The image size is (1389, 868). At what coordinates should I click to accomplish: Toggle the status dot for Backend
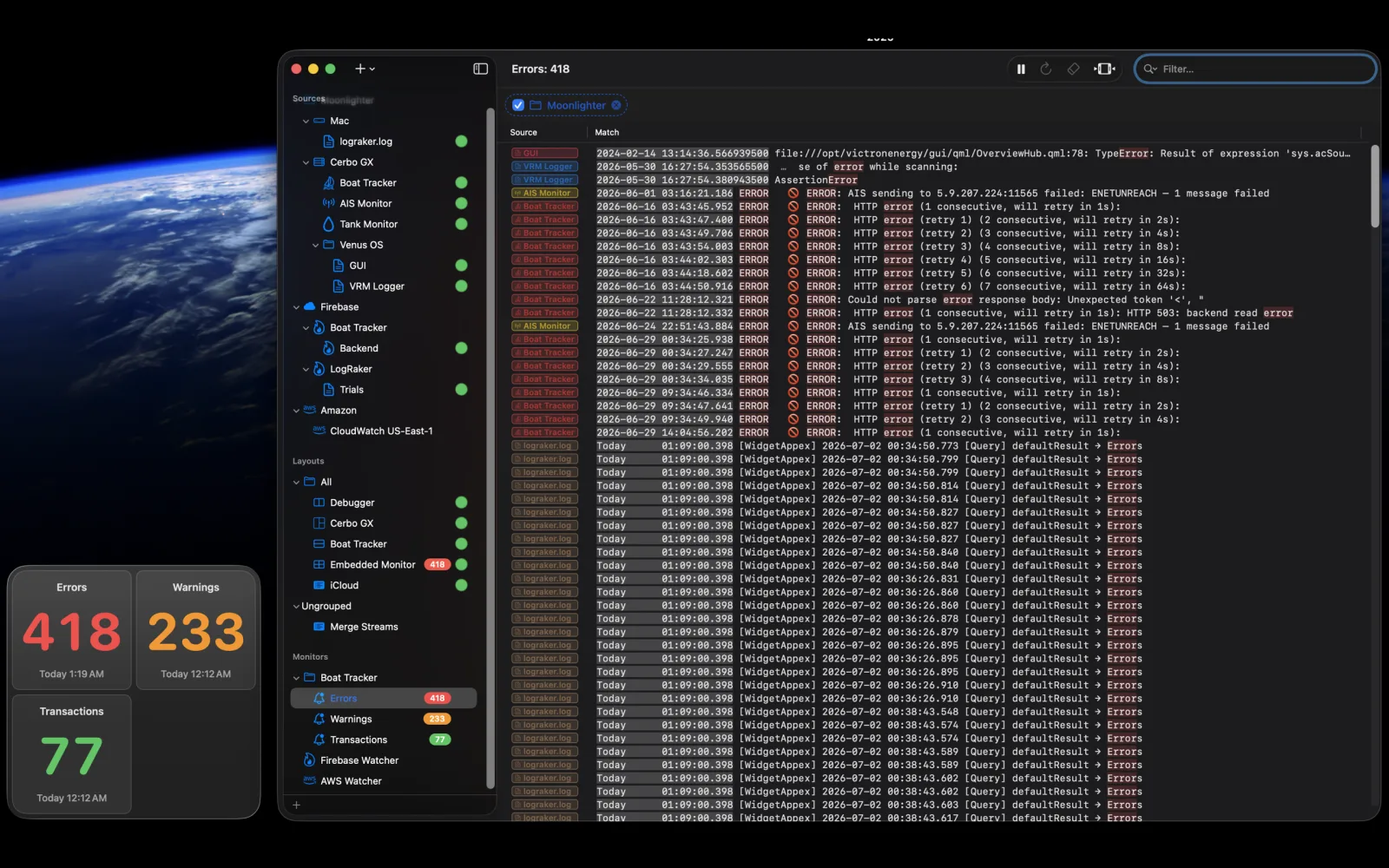click(x=461, y=348)
